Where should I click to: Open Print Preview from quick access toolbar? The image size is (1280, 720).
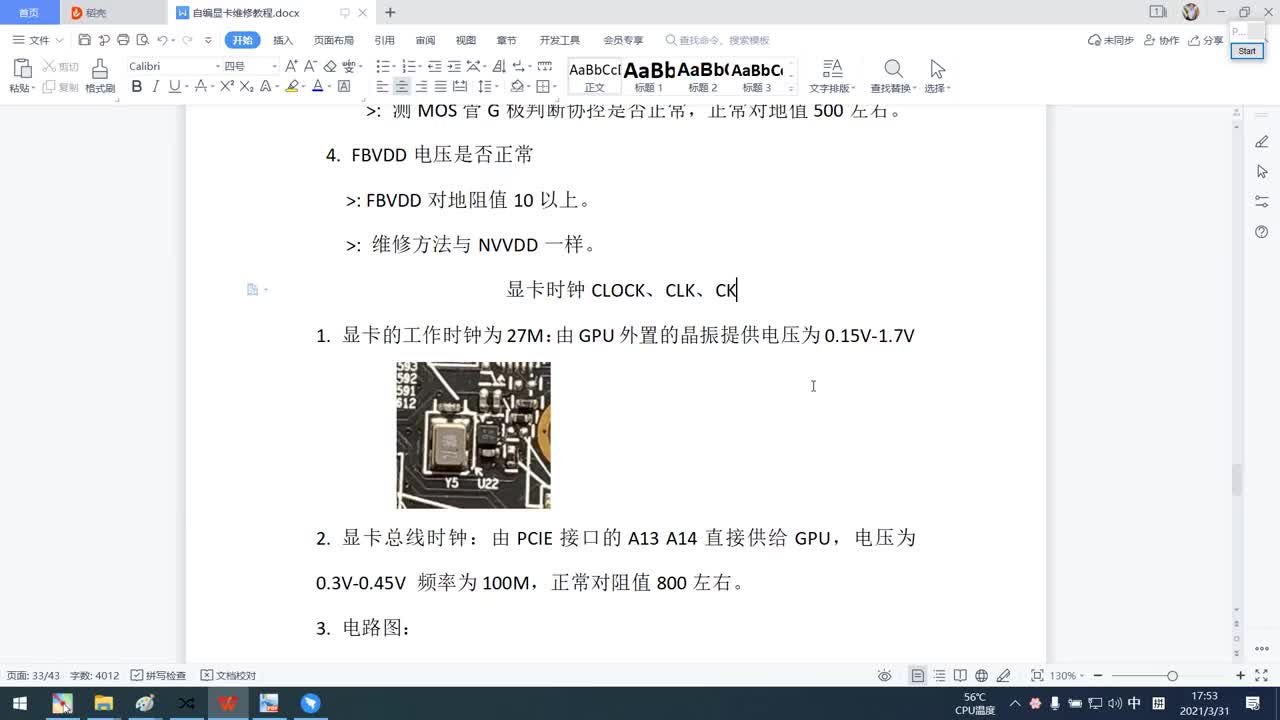(x=142, y=40)
